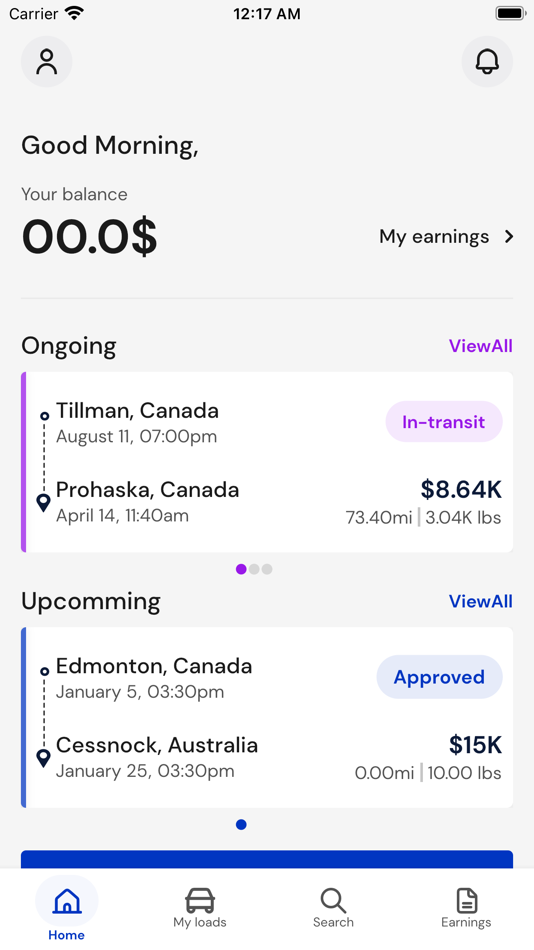This screenshot has height=950, width=534.
Task: Open the My earnings link
Action: tap(434, 236)
